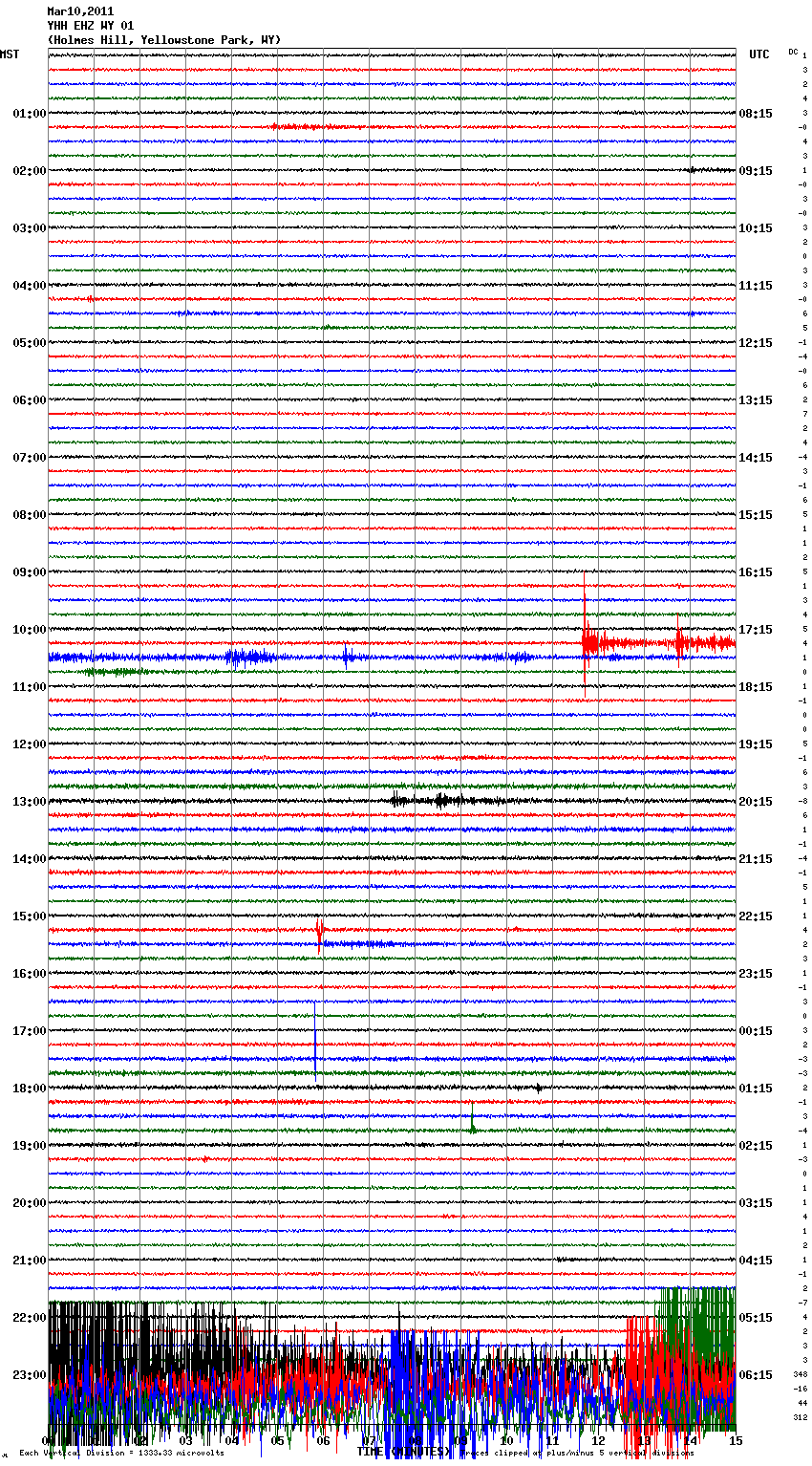
Task: Click the 21:15 UTC time label
Action: pos(756,859)
